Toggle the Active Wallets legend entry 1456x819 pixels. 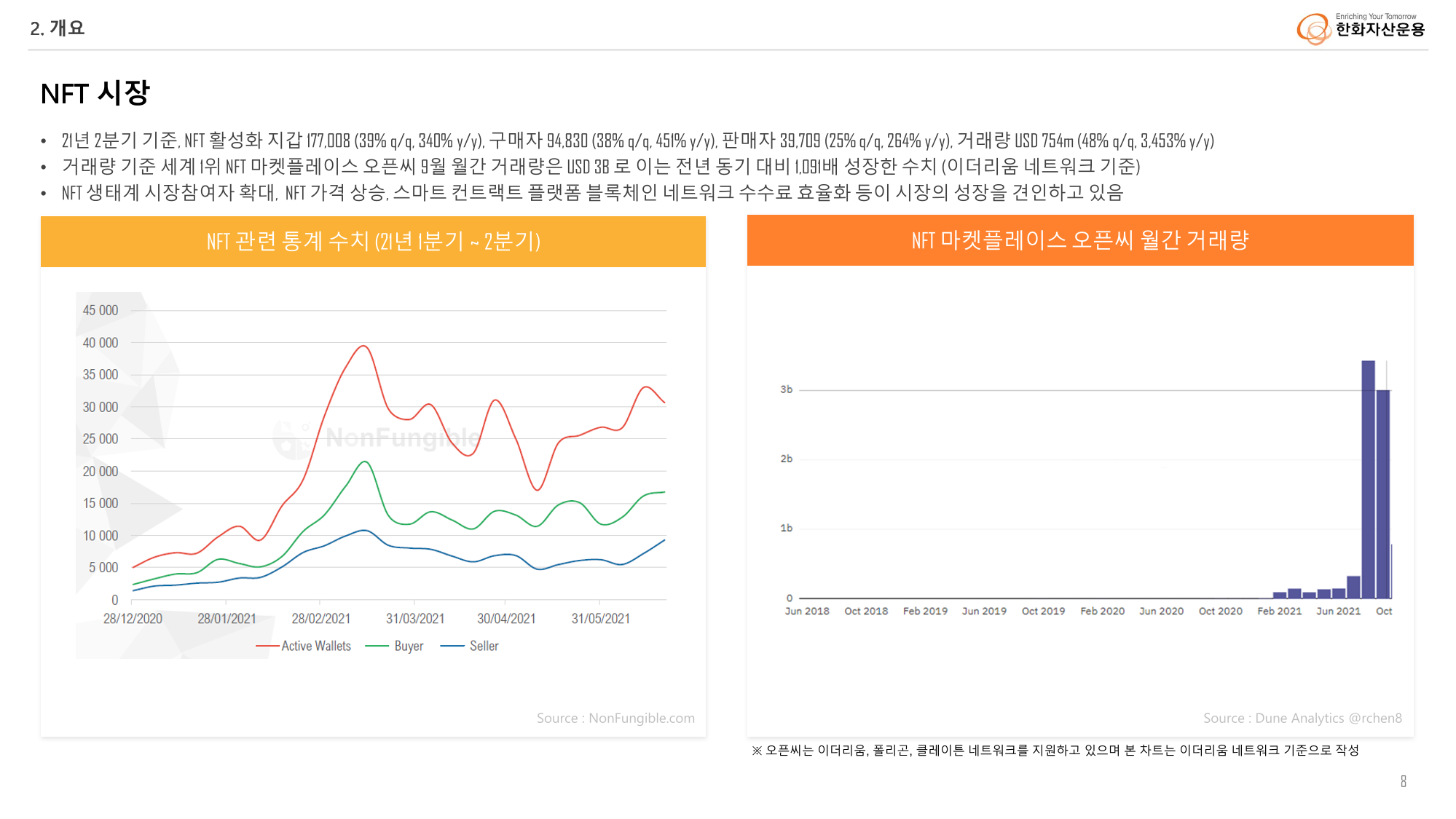[315, 646]
